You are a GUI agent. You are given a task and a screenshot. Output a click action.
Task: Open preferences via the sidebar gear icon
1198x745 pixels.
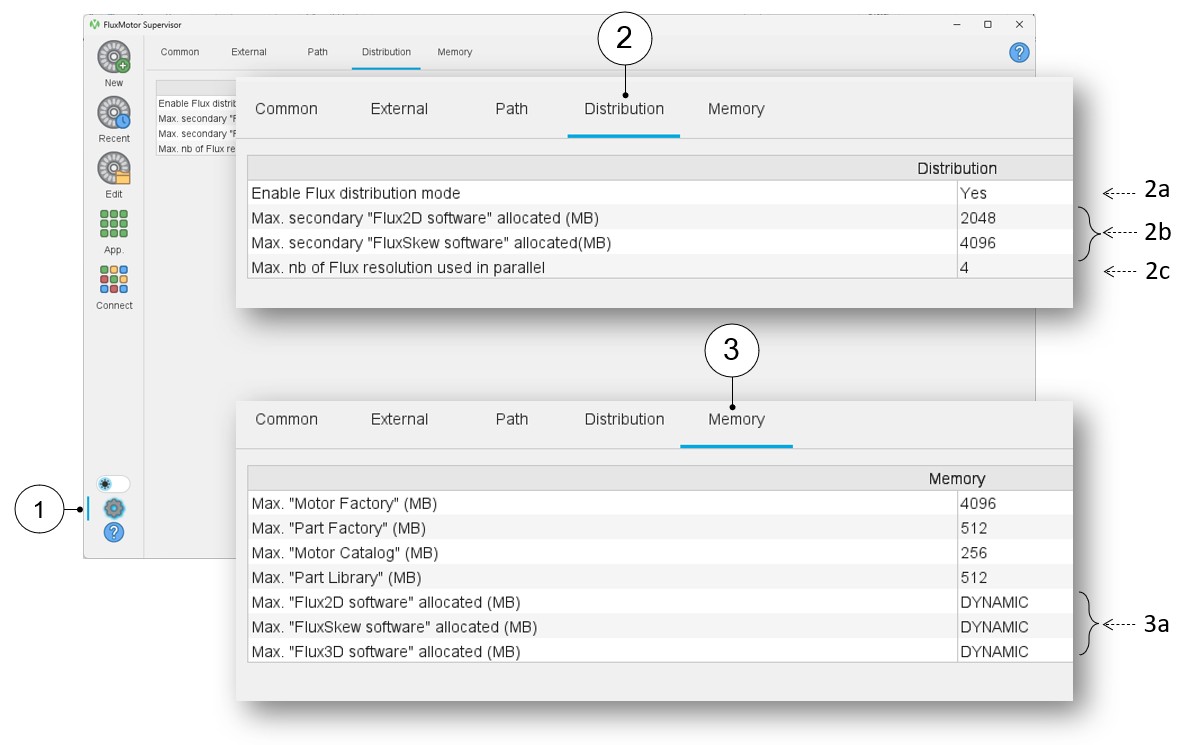(114, 508)
